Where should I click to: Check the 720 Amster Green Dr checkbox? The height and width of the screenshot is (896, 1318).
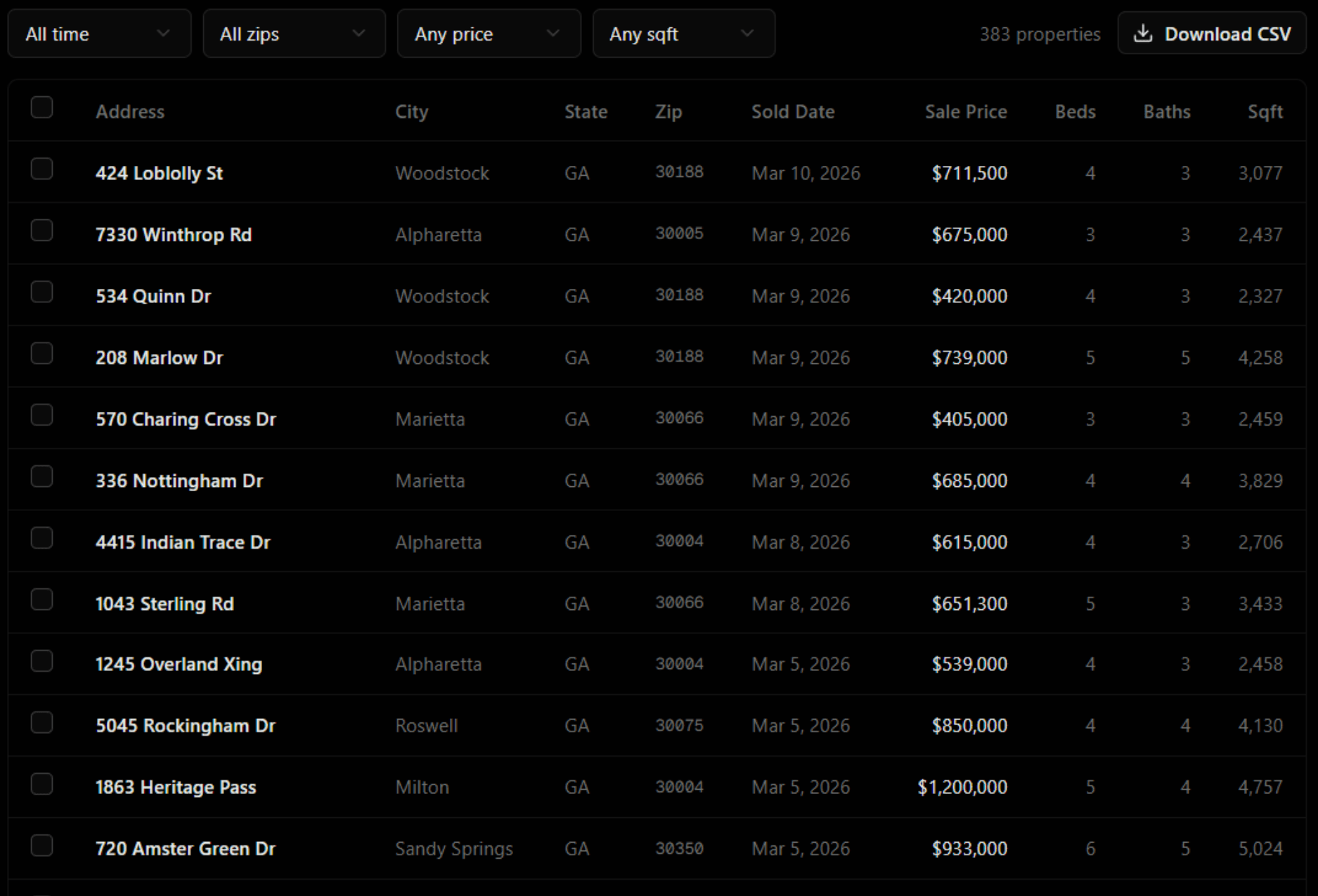42,845
